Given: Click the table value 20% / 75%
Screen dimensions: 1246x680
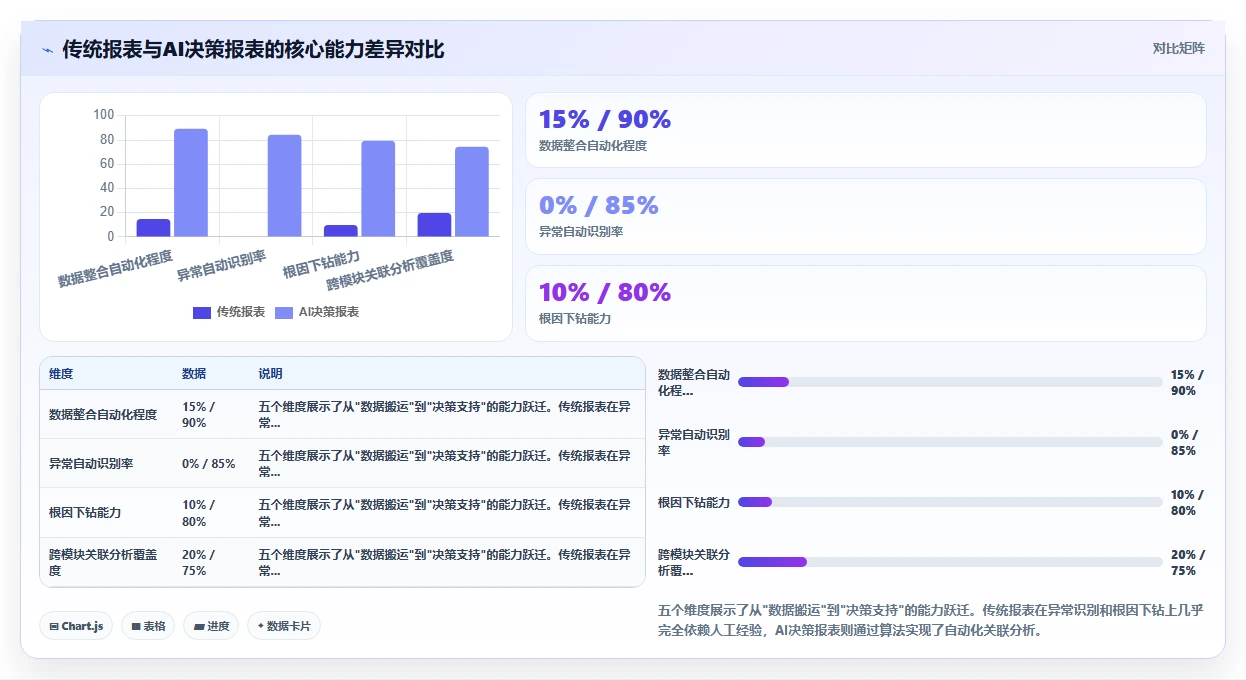Looking at the screenshot, I should pos(198,562).
